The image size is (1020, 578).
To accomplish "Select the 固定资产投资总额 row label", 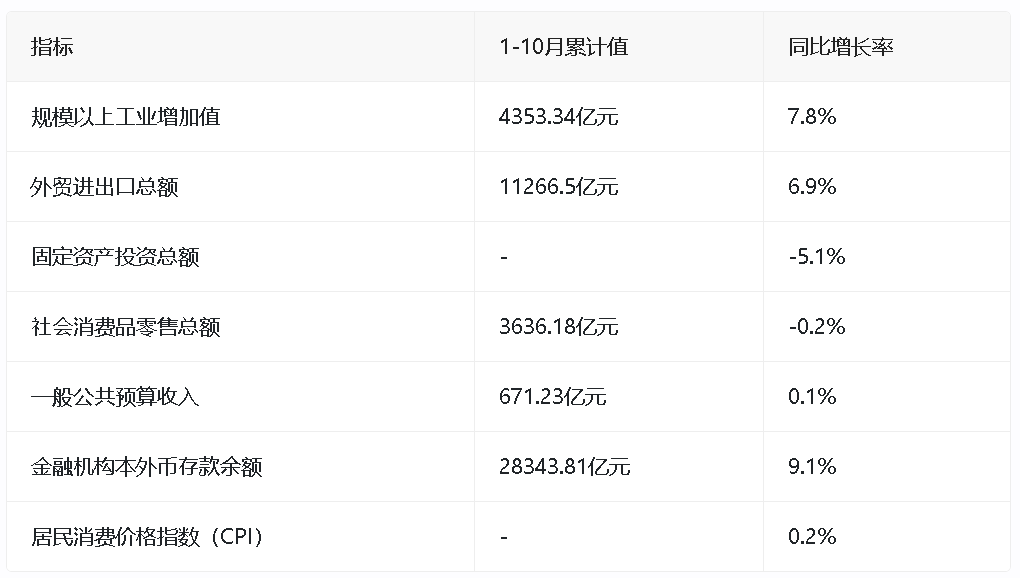I will pyautogui.click(x=115, y=257).
